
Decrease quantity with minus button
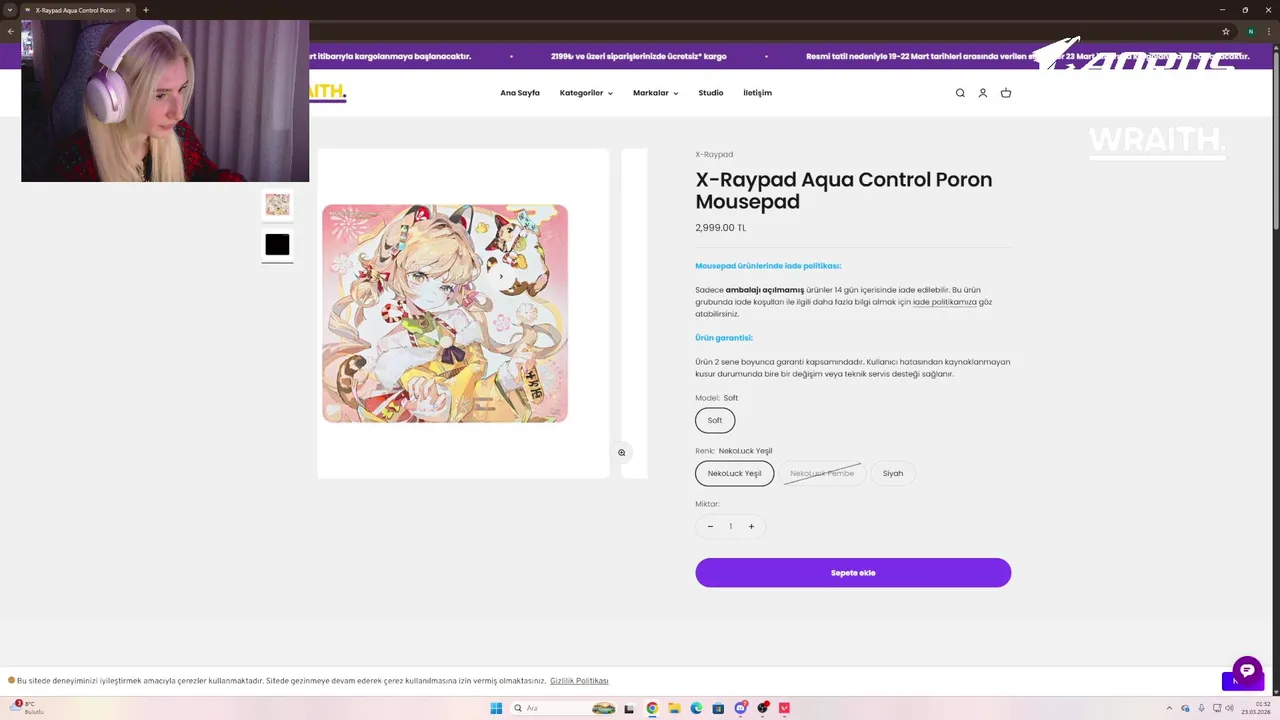coord(710,527)
